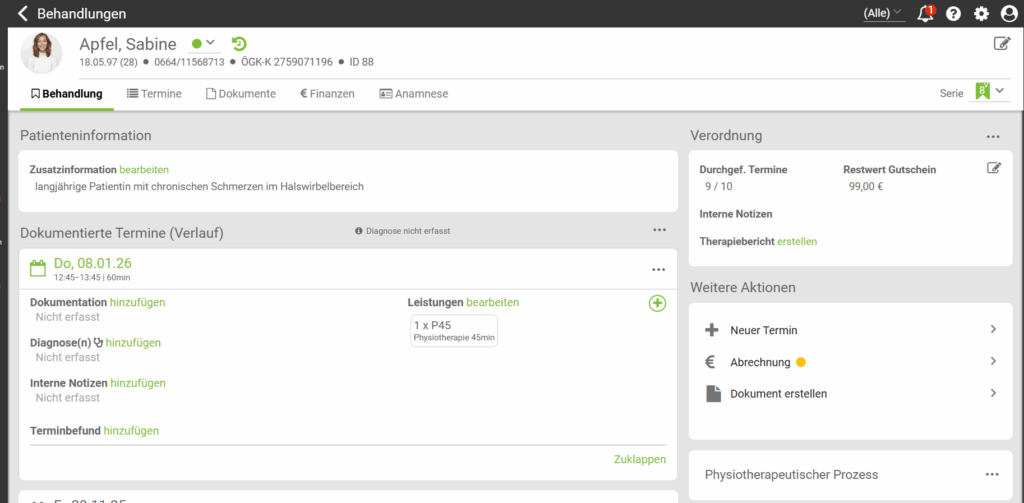Click Sabine Apfel's profile photo
Screen dimensions: 1024x503
click(x=42, y=53)
